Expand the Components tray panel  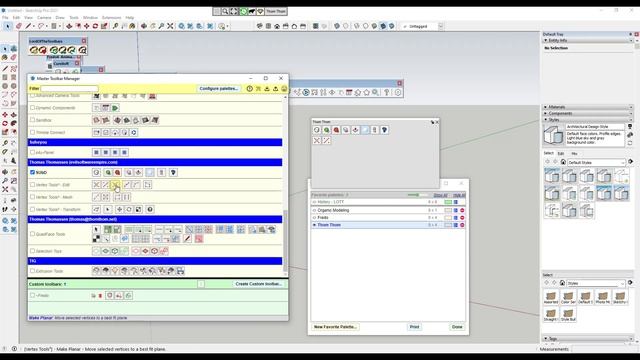pyautogui.click(x=560, y=113)
